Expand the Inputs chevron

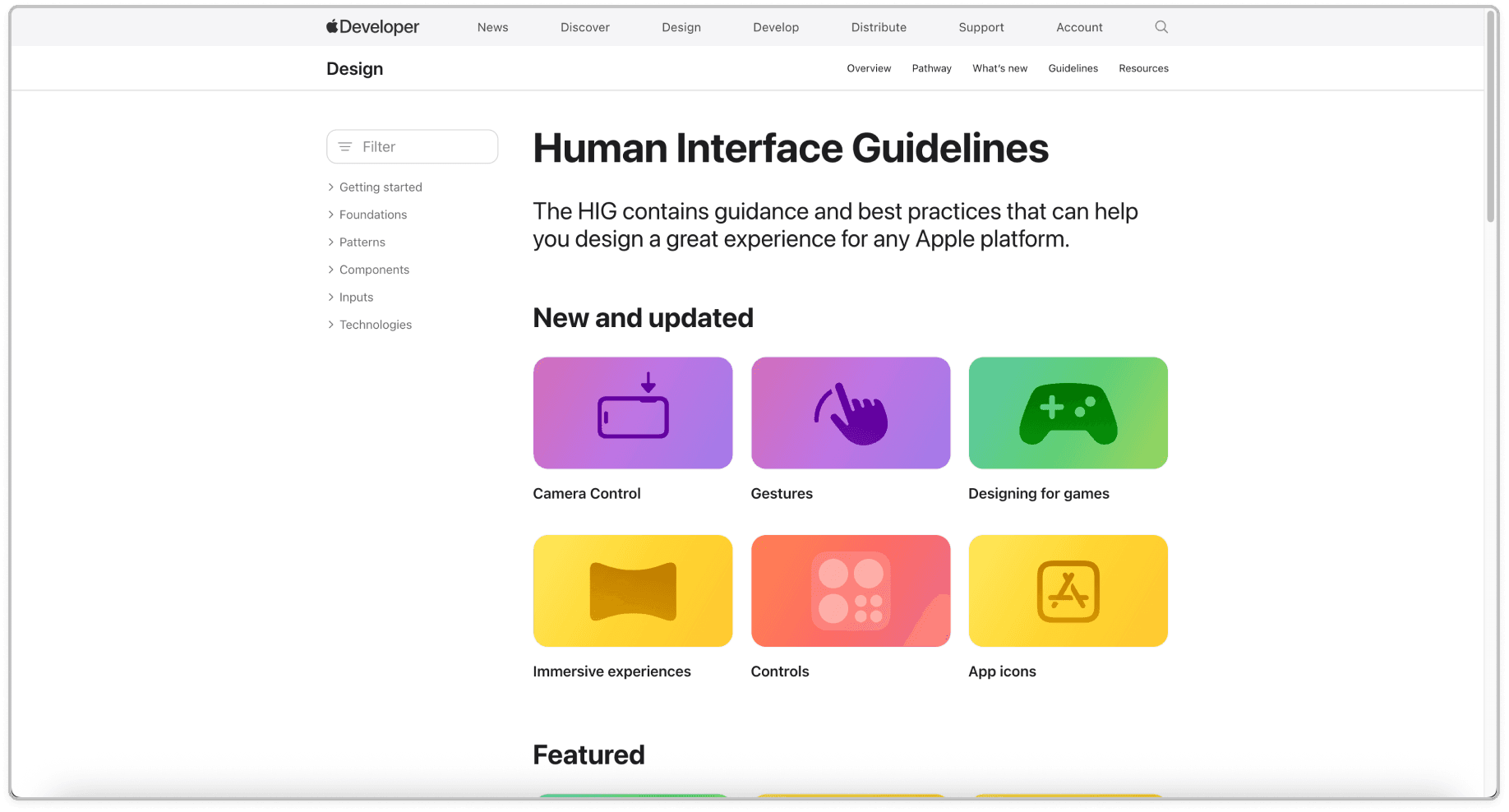tap(331, 298)
